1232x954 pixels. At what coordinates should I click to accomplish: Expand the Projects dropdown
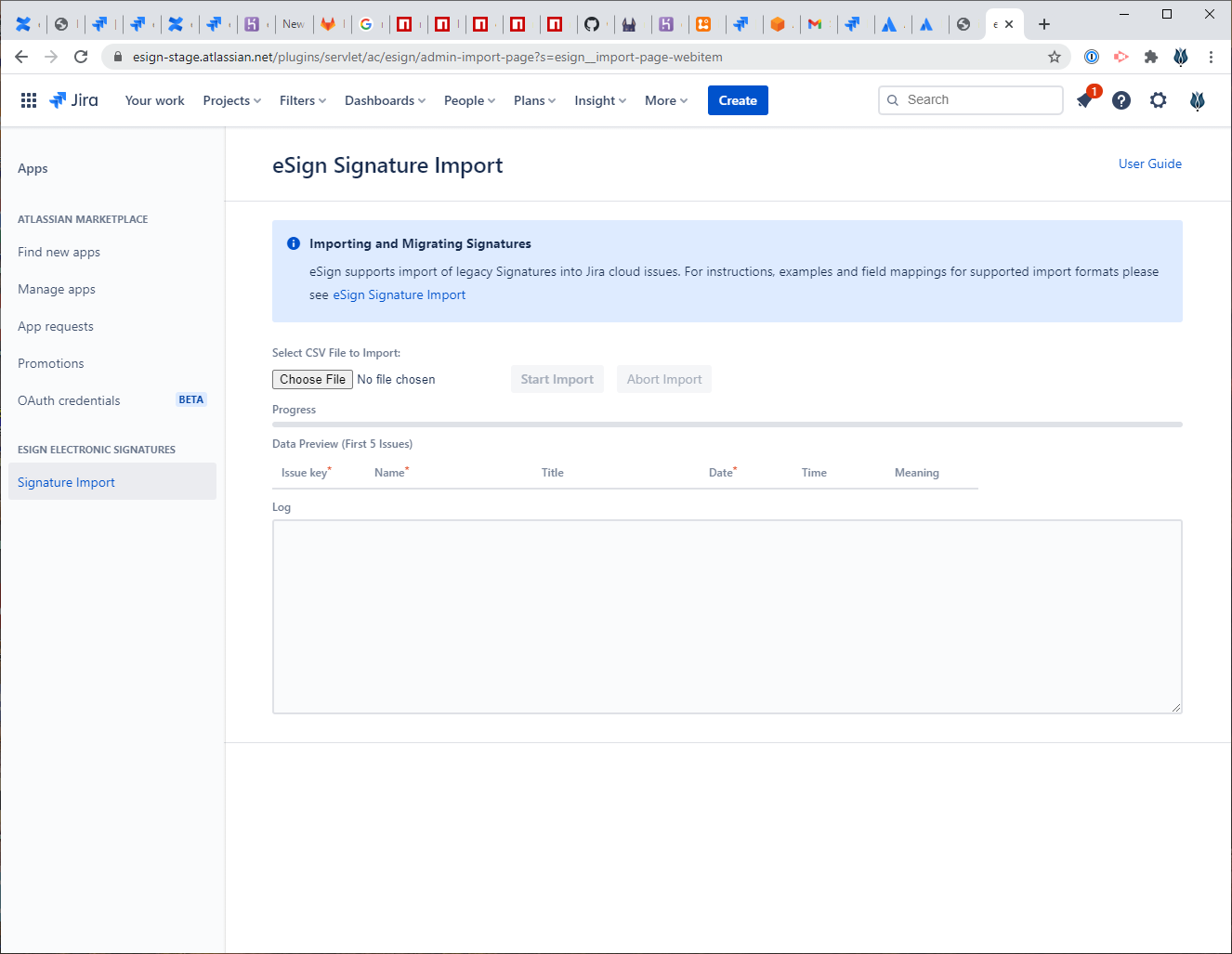[231, 100]
